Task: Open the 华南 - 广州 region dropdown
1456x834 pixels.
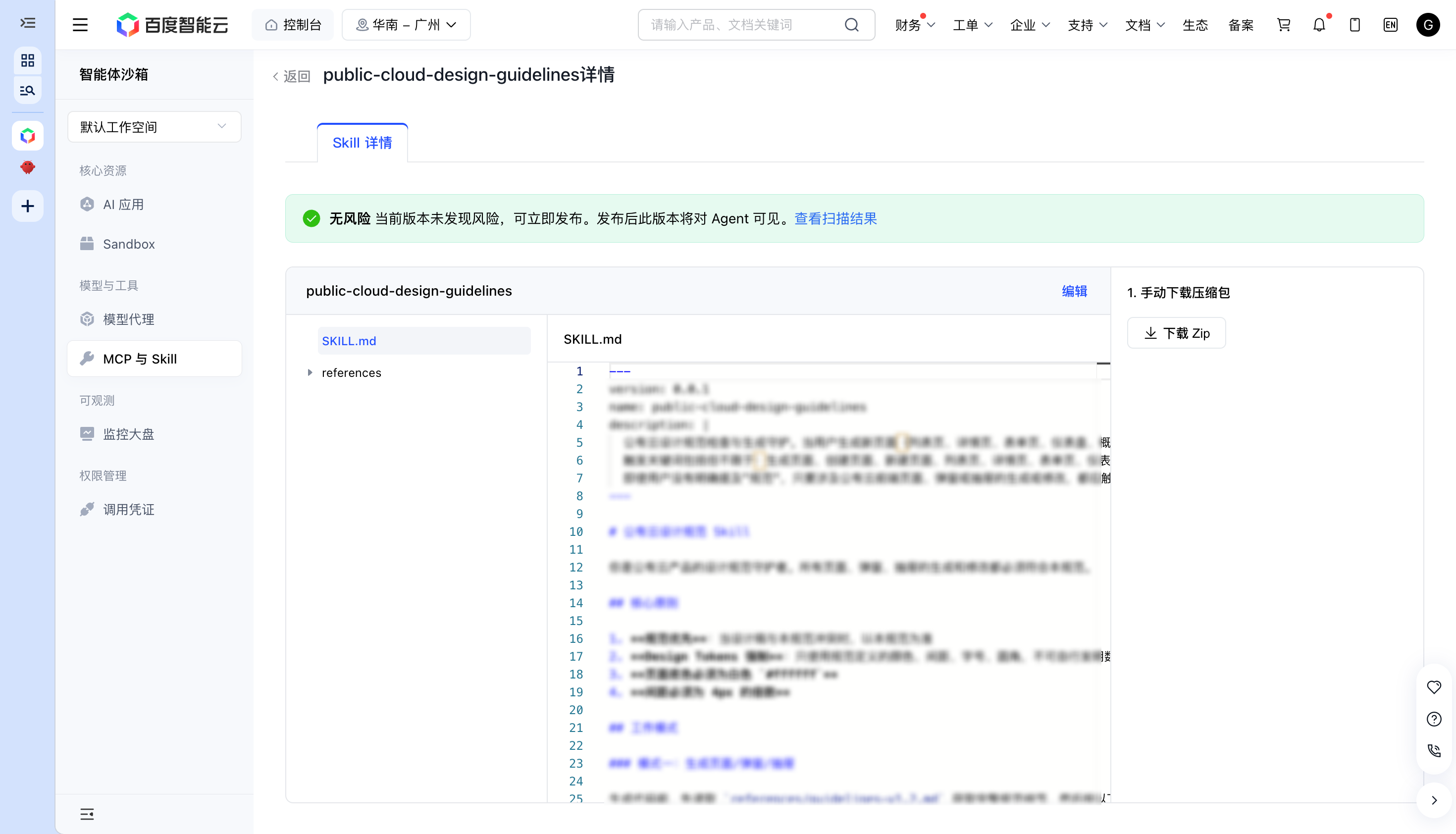Action: coord(406,25)
